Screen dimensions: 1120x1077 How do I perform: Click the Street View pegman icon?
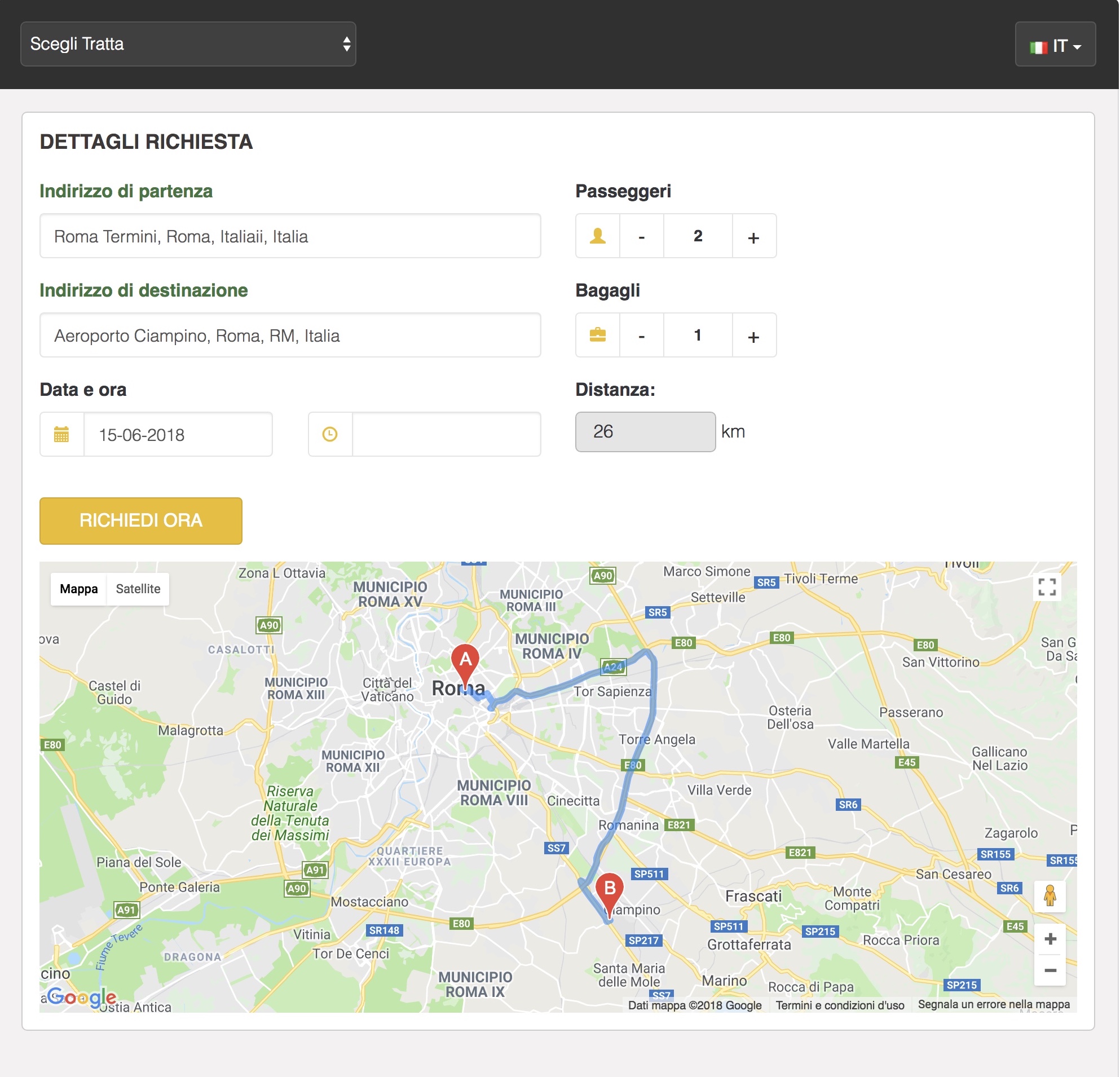(x=1050, y=895)
